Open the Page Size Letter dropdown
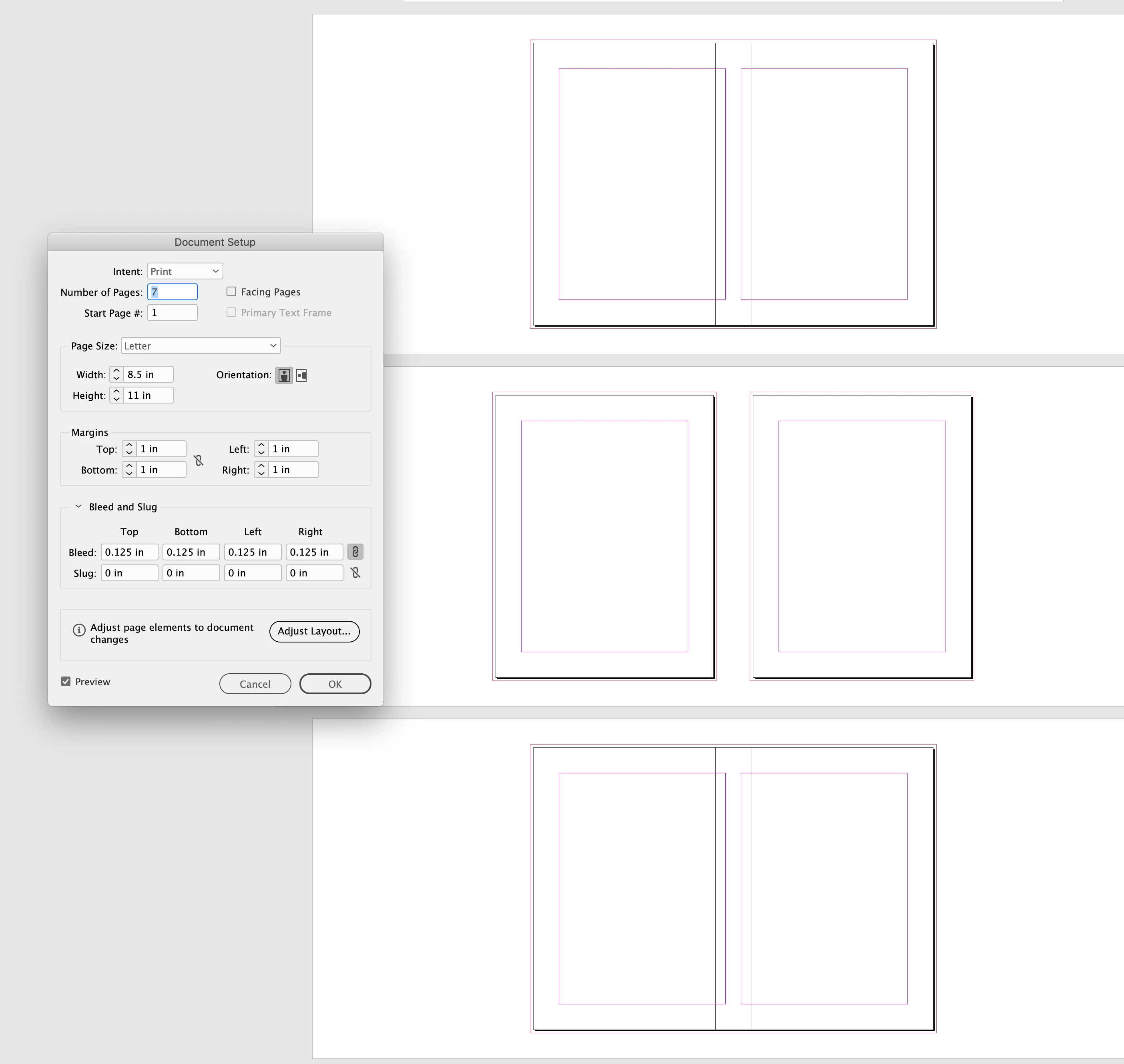The width and height of the screenshot is (1124, 1064). point(201,345)
